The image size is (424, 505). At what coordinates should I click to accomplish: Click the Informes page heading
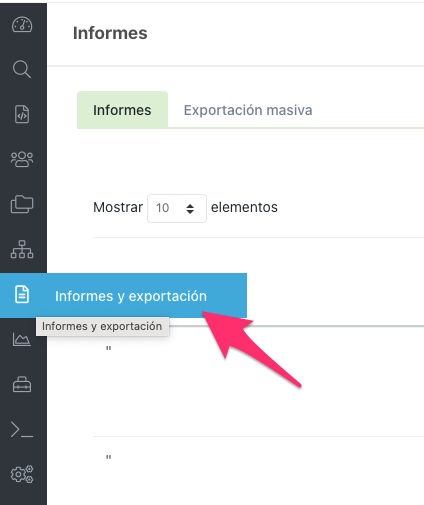click(110, 33)
